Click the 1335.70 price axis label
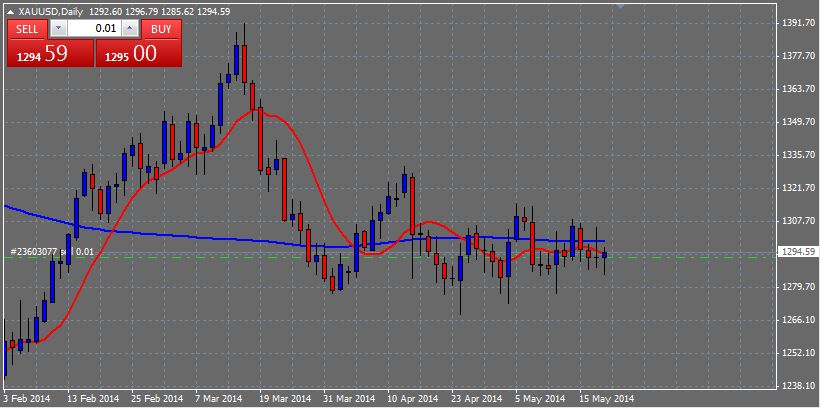 point(798,155)
